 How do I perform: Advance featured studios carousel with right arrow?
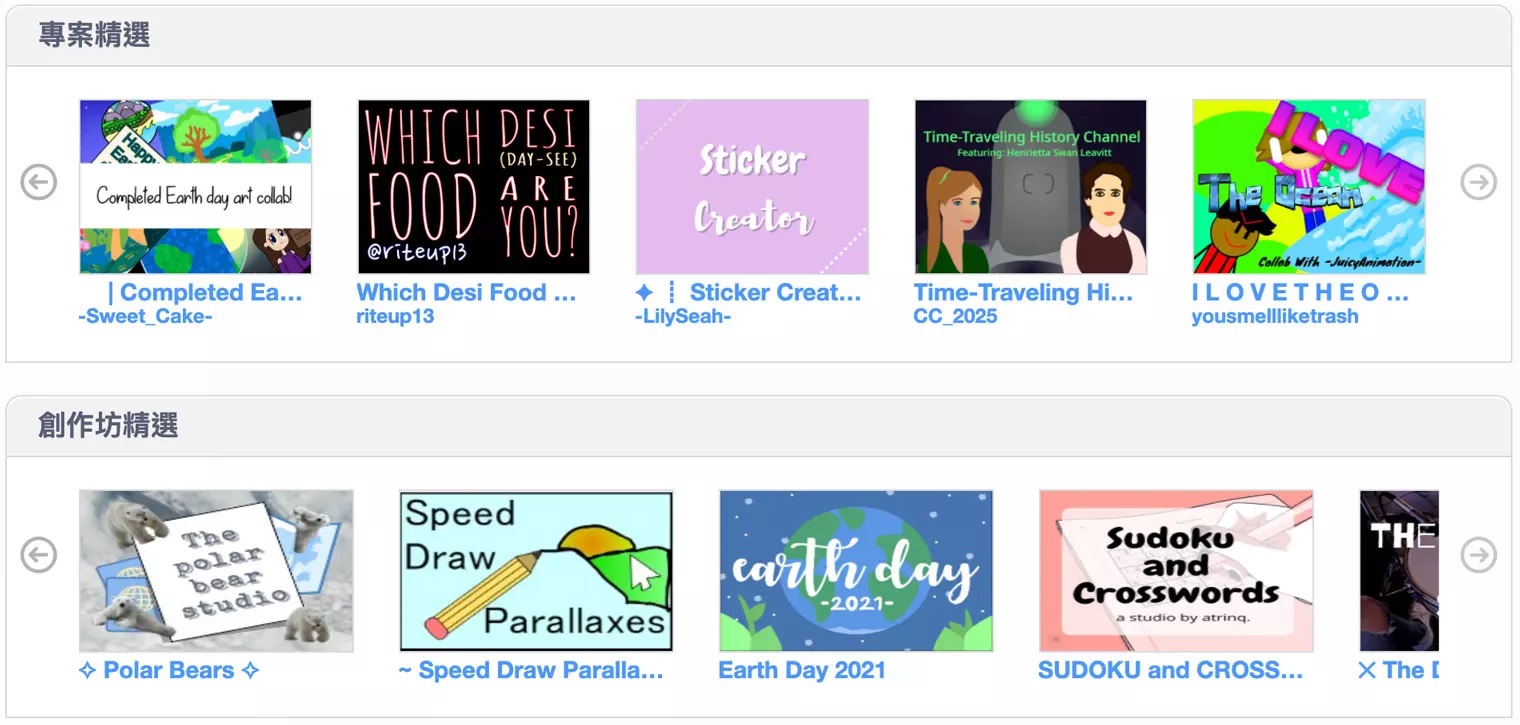click(1478, 554)
